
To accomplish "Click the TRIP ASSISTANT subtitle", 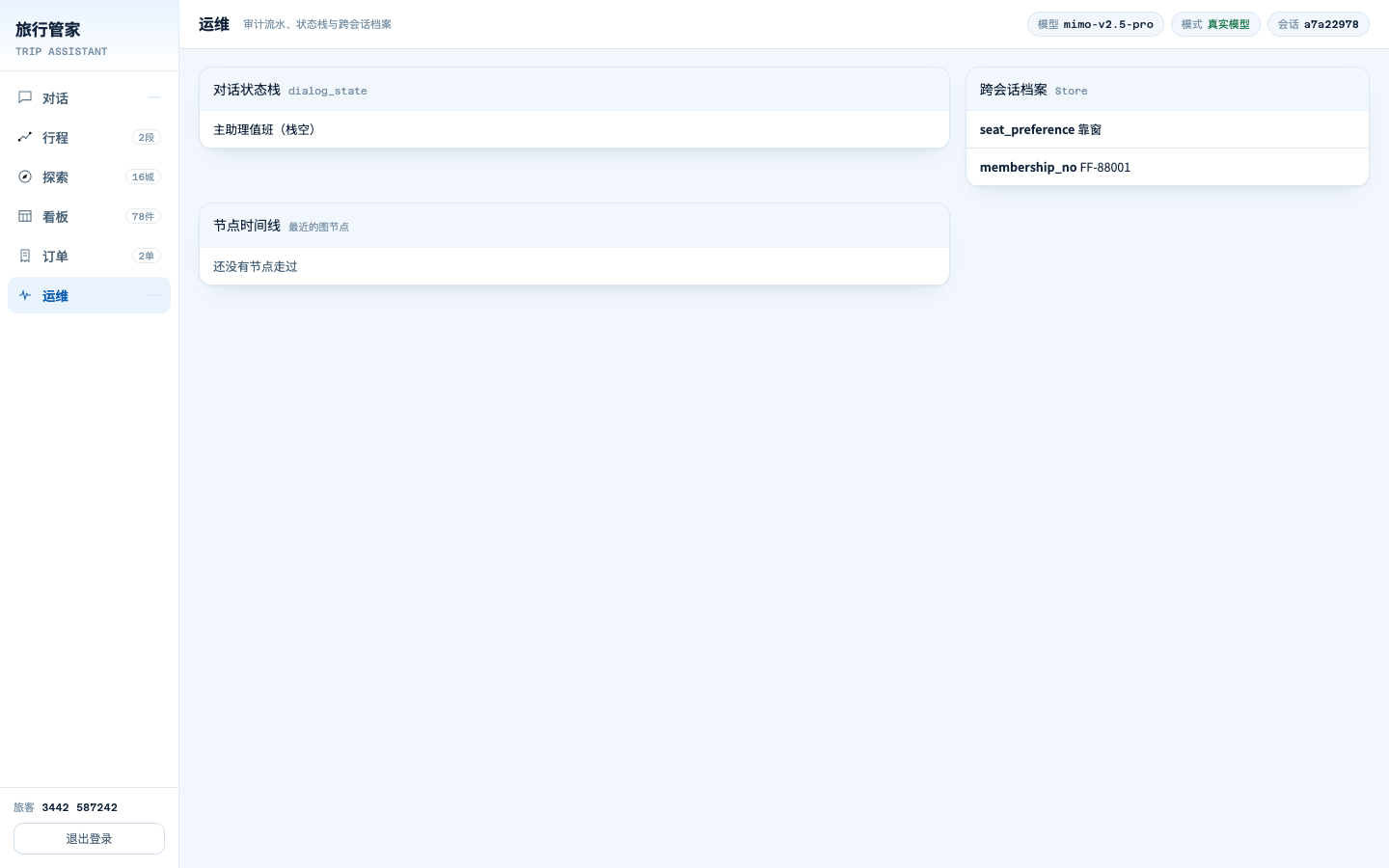I will tap(62, 51).
